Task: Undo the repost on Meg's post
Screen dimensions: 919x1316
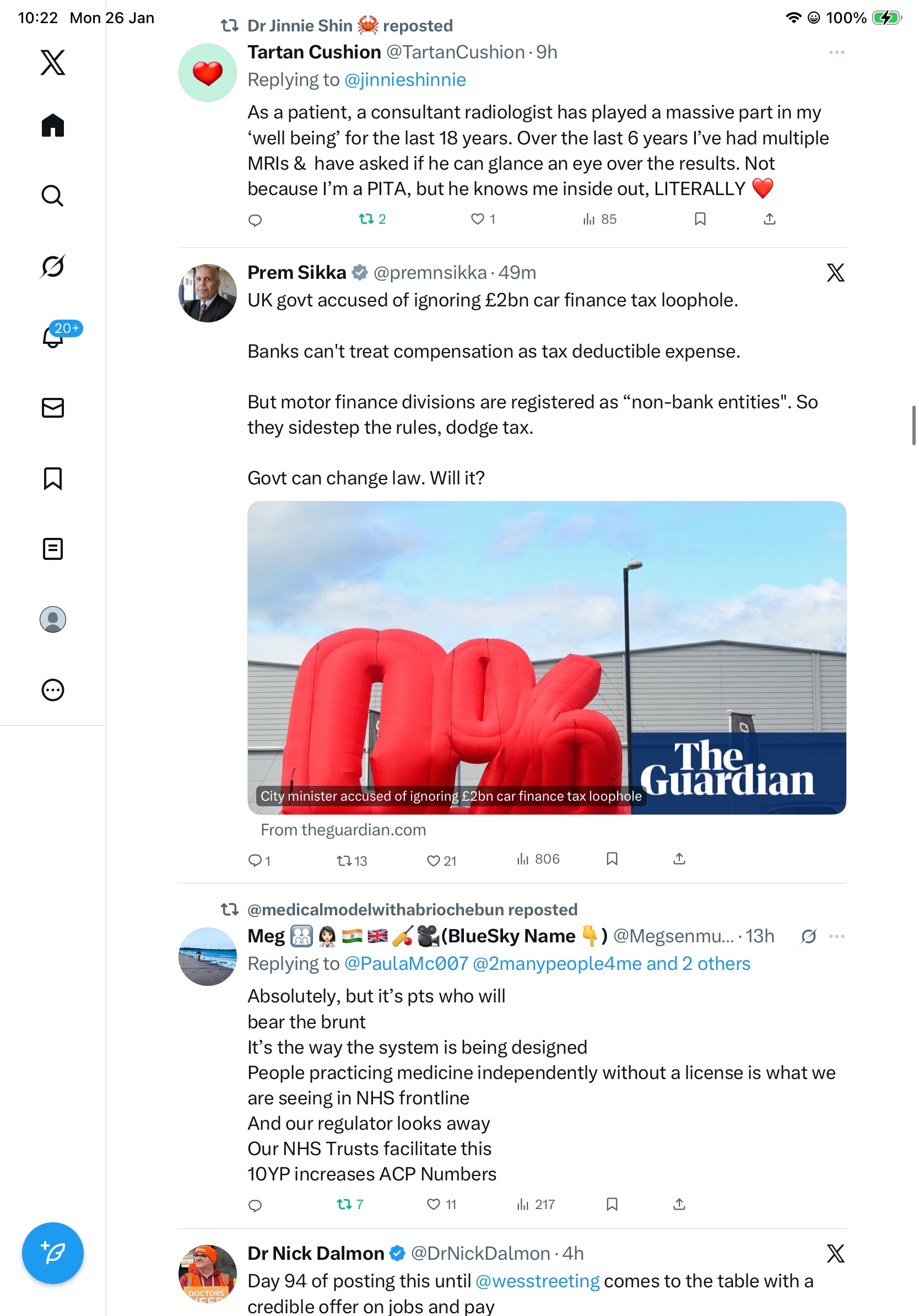Action: point(344,1204)
